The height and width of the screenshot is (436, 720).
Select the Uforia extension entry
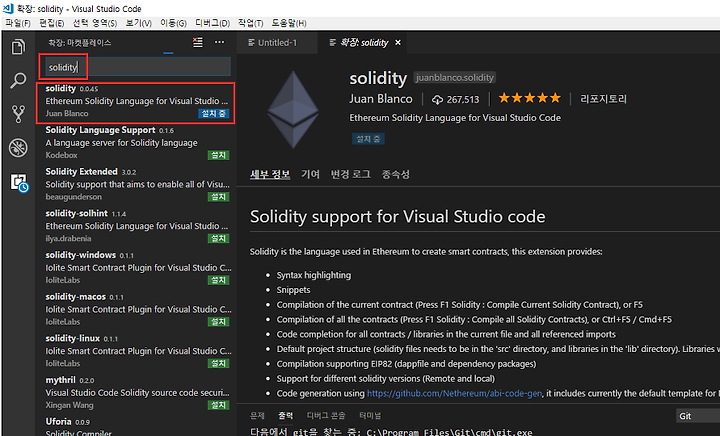pos(136,426)
